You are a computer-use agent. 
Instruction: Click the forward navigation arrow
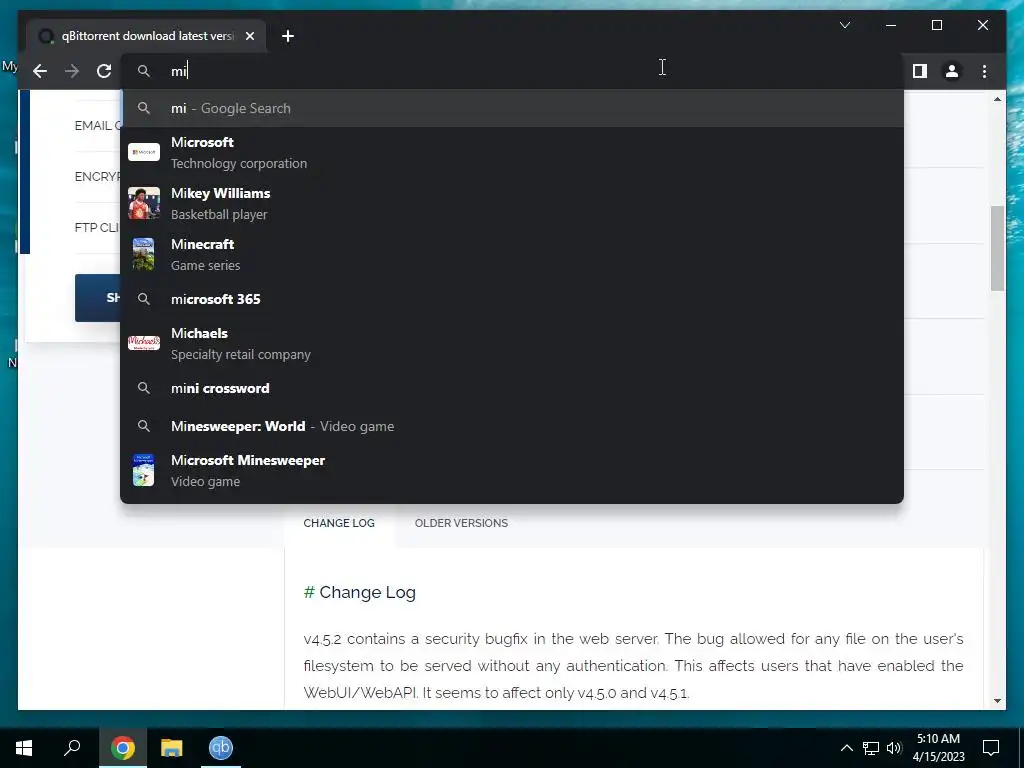(72, 71)
